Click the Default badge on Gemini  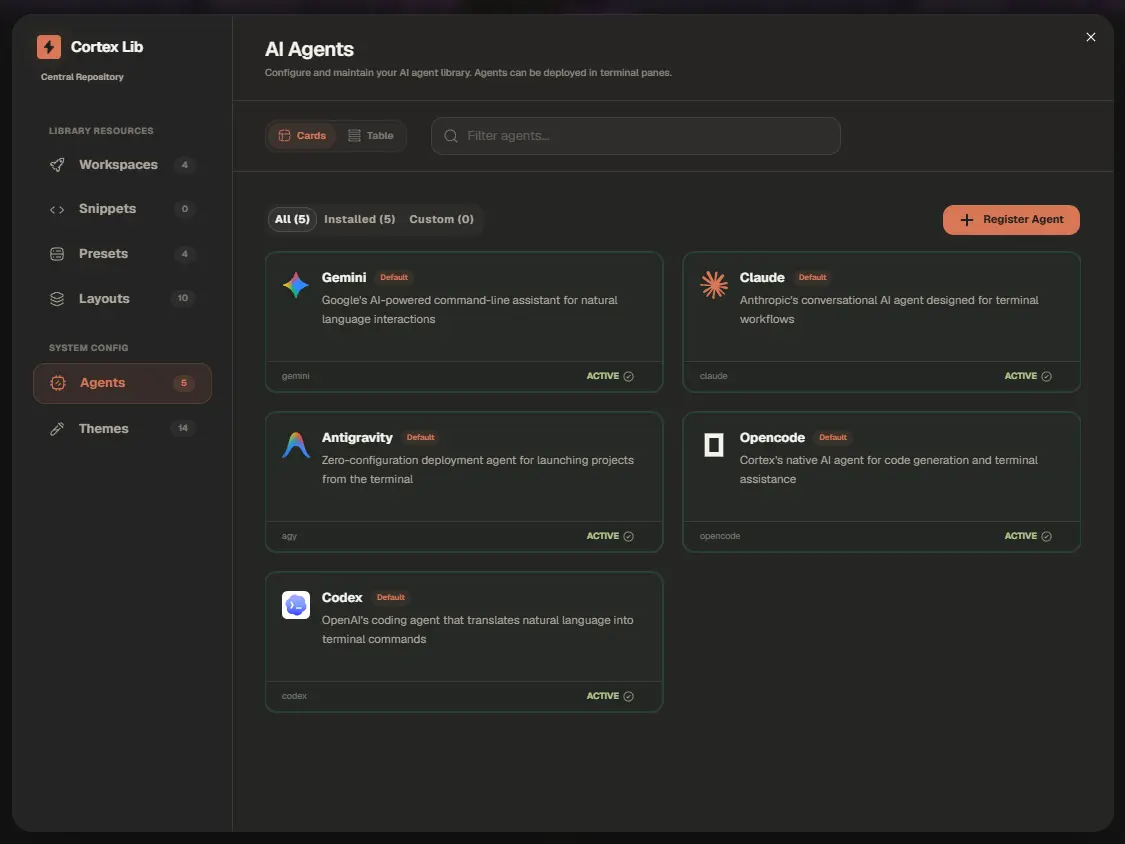tap(394, 278)
